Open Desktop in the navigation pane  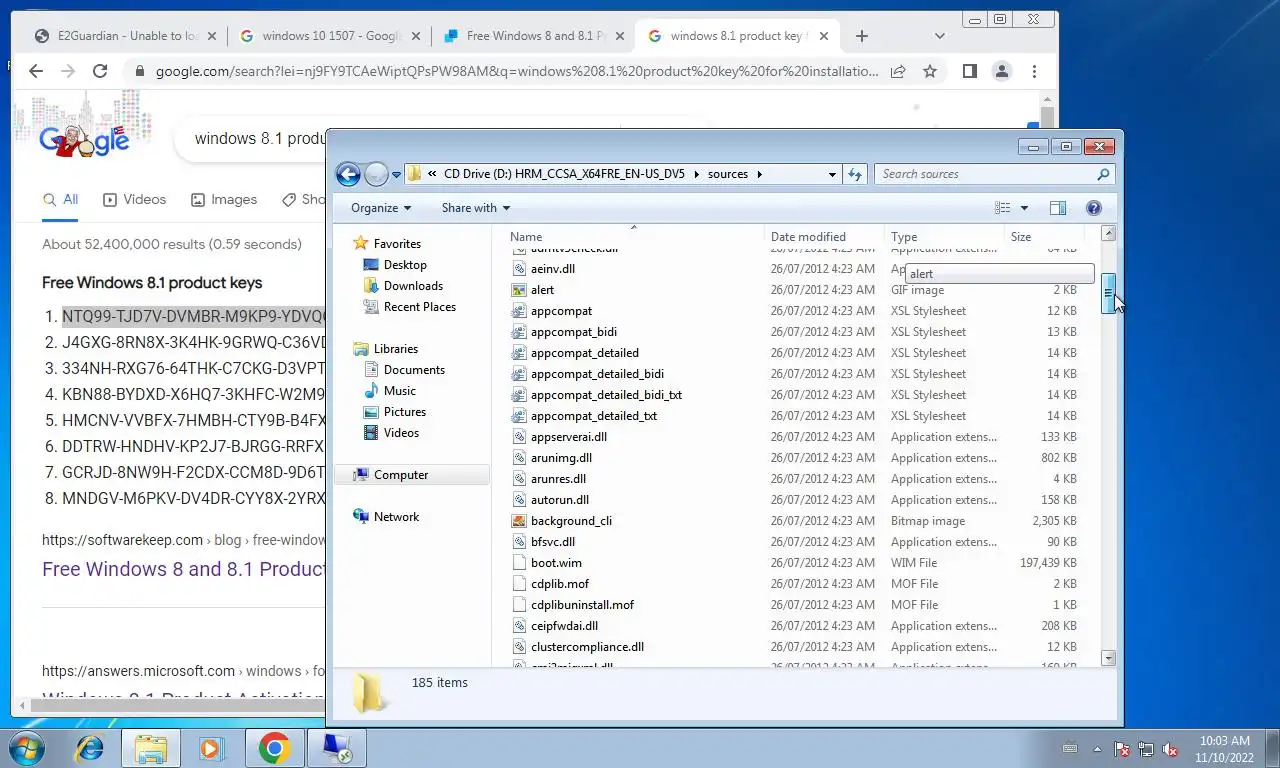405,265
